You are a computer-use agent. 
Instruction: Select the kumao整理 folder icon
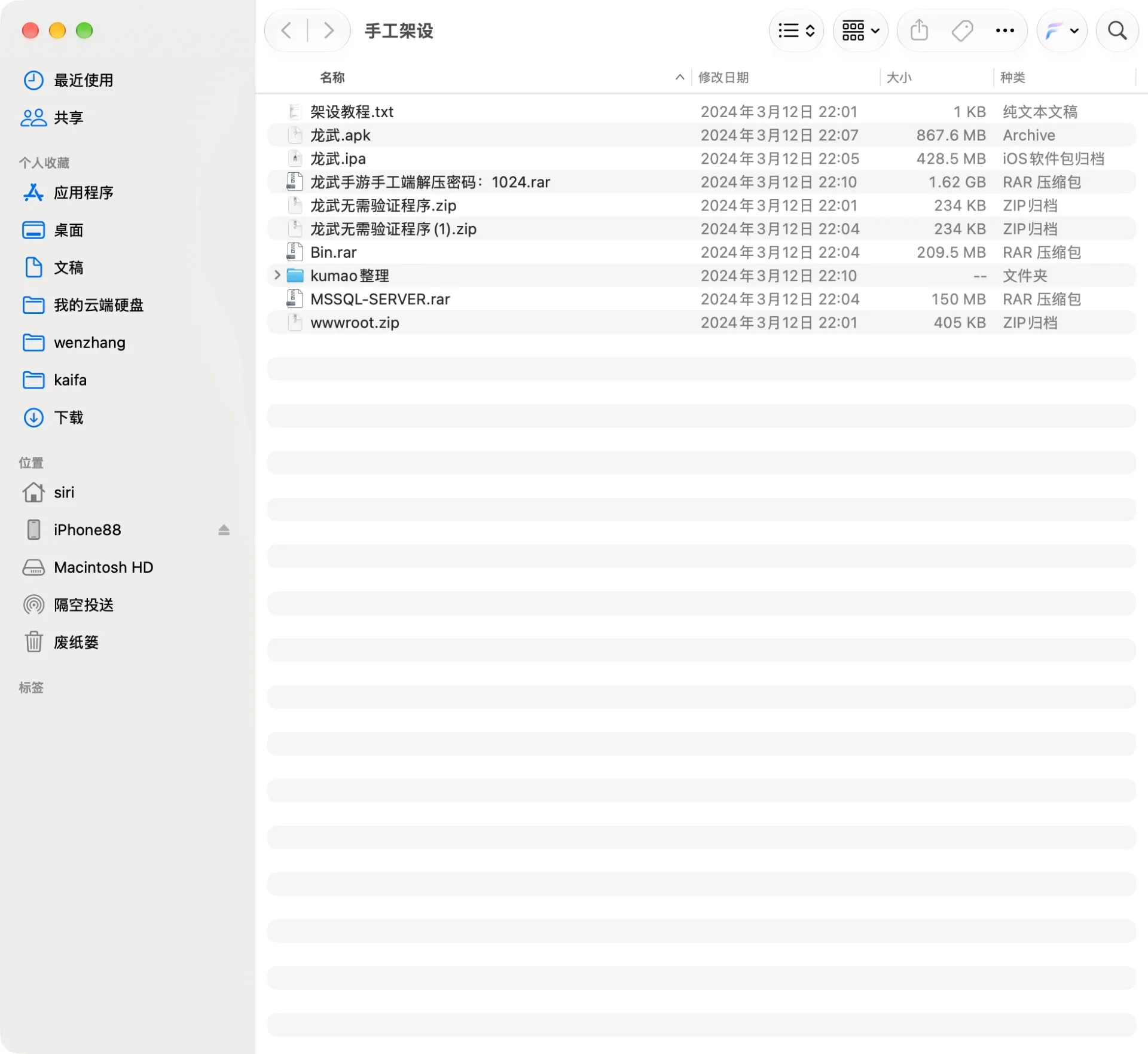pyautogui.click(x=295, y=276)
